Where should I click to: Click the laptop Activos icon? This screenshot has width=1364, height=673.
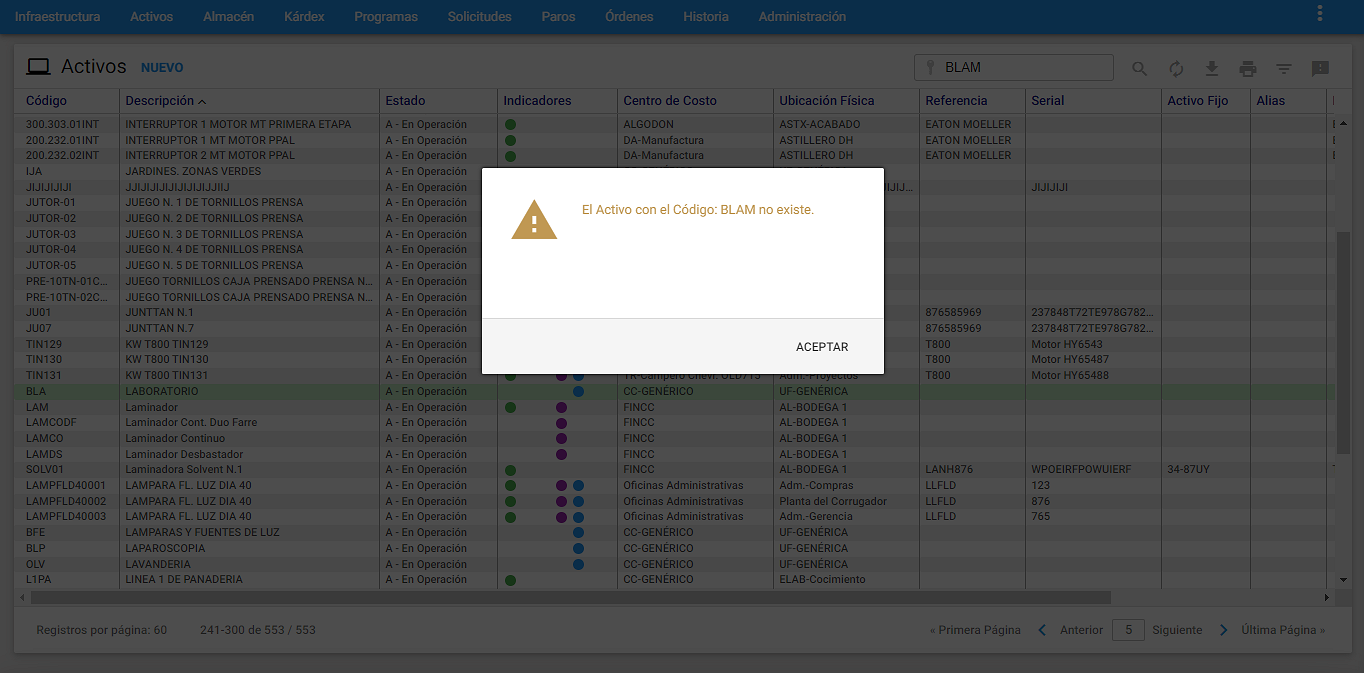click(x=38, y=67)
